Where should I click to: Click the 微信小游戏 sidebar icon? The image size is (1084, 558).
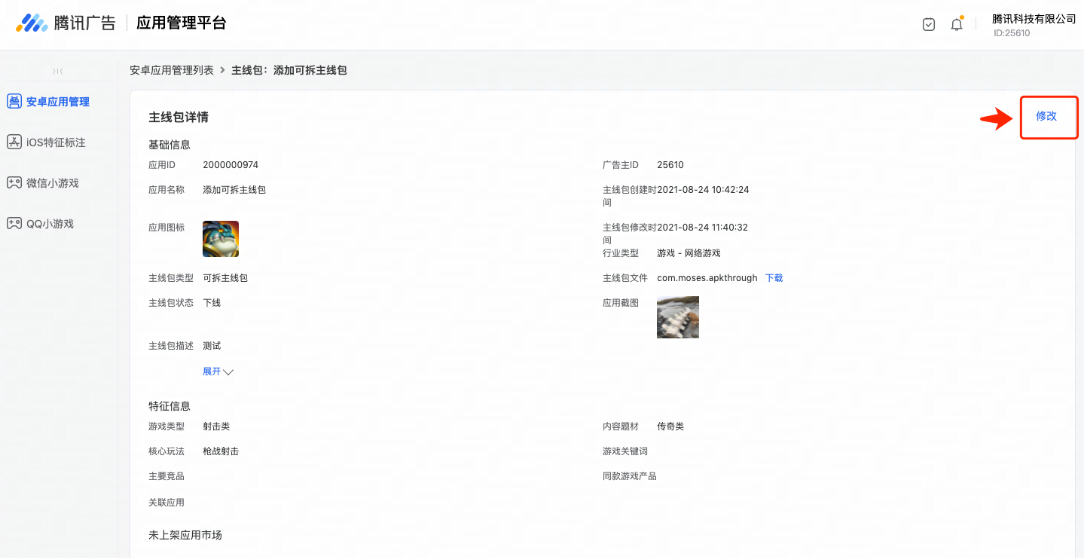pos(14,183)
